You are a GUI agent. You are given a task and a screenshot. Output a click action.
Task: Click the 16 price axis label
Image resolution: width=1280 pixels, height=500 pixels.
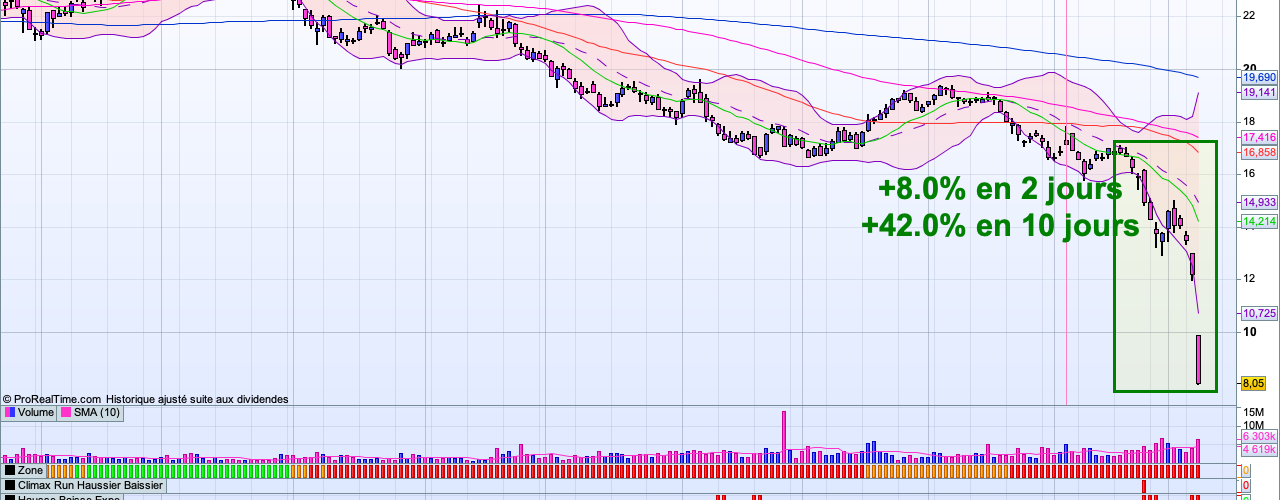(1249, 174)
